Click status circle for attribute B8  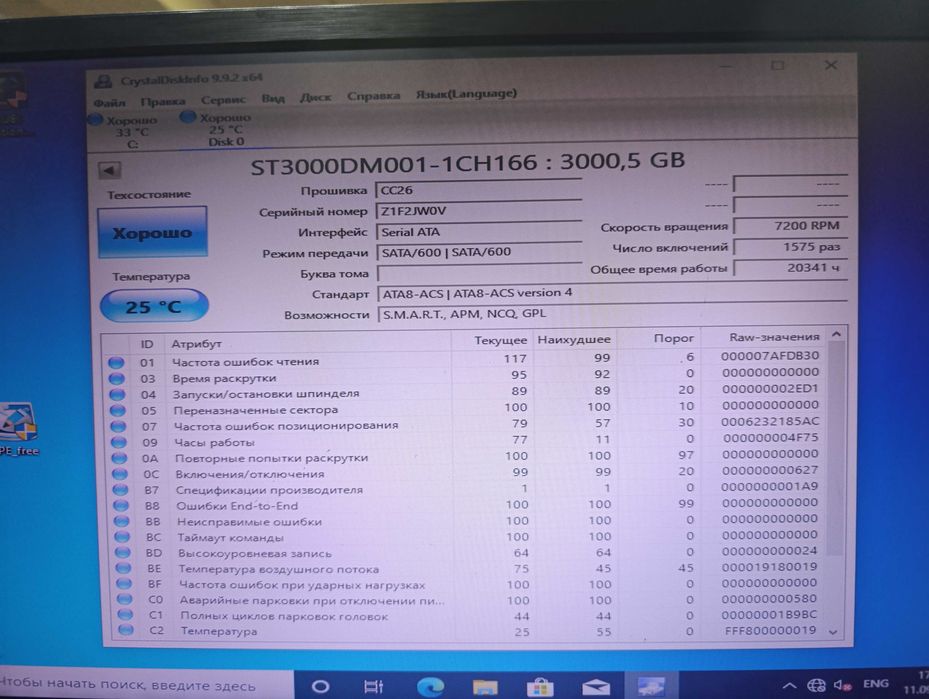coord(121,506)
